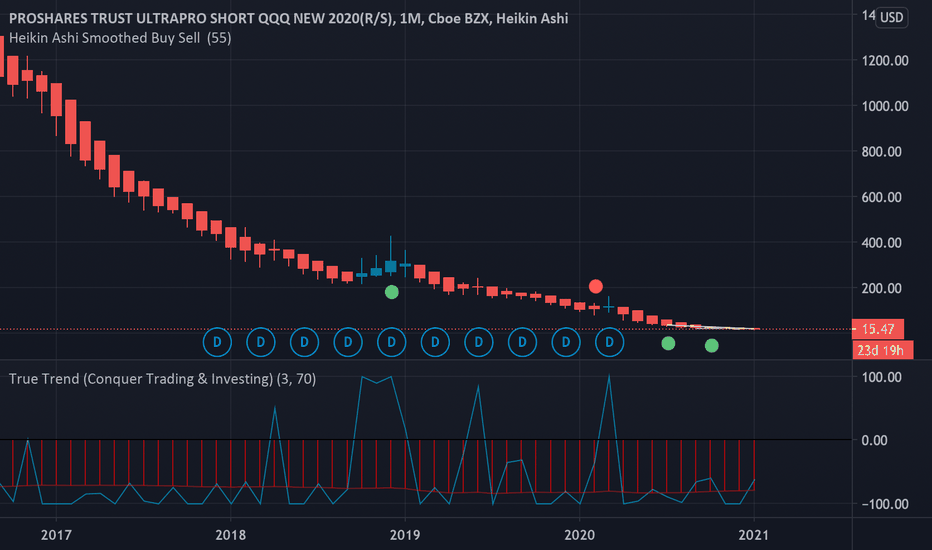932x550 pixels.
Task: Open the leftmost D dividend marker
Action: coord(217,342)
